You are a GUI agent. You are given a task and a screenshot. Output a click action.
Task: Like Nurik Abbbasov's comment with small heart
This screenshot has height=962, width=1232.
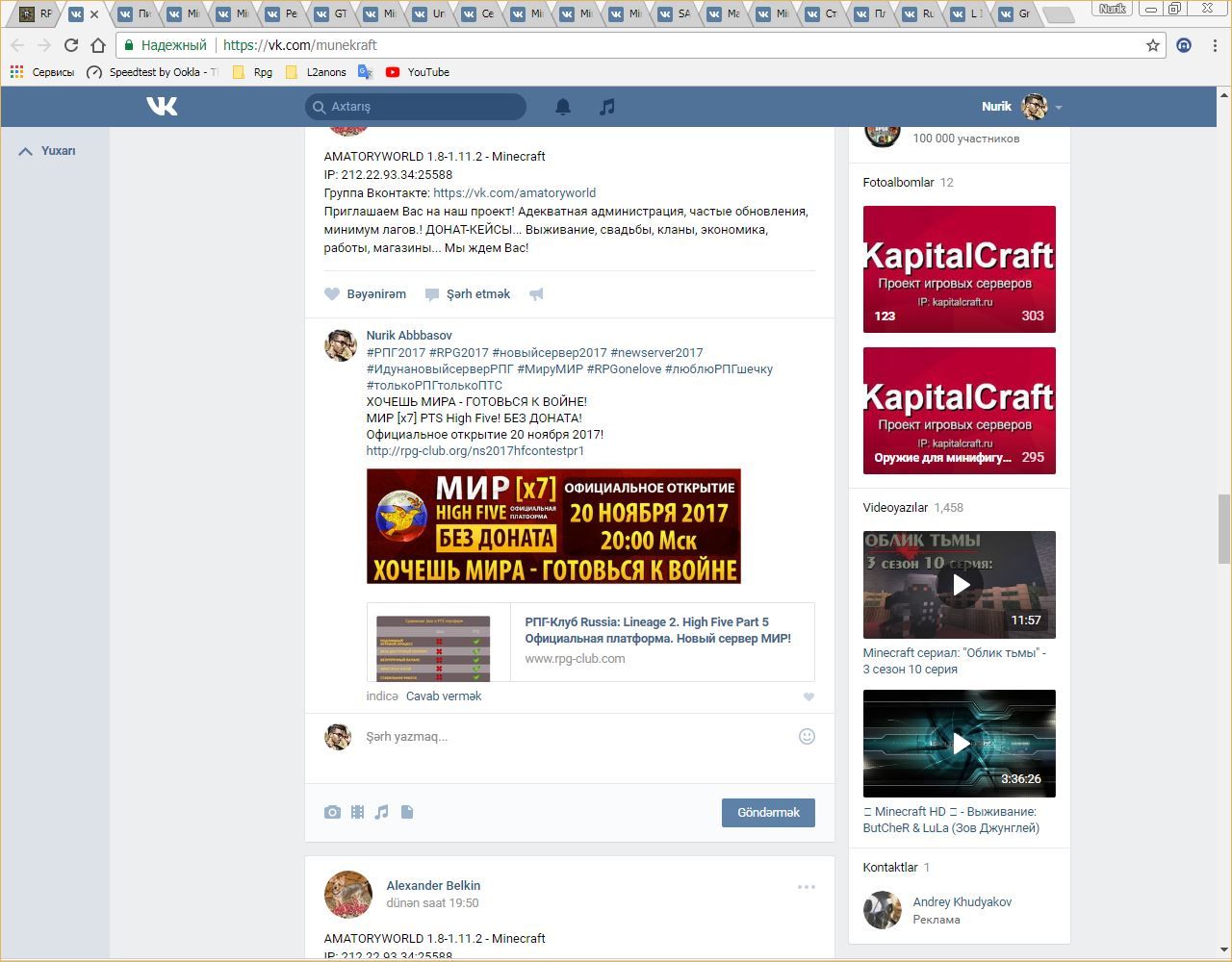[808, 696]
